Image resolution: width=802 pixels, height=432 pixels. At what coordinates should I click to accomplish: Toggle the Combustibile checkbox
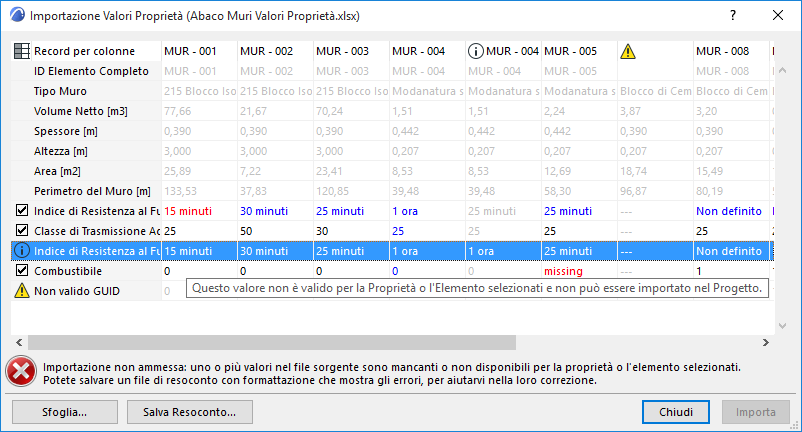(x=21, y=270)
